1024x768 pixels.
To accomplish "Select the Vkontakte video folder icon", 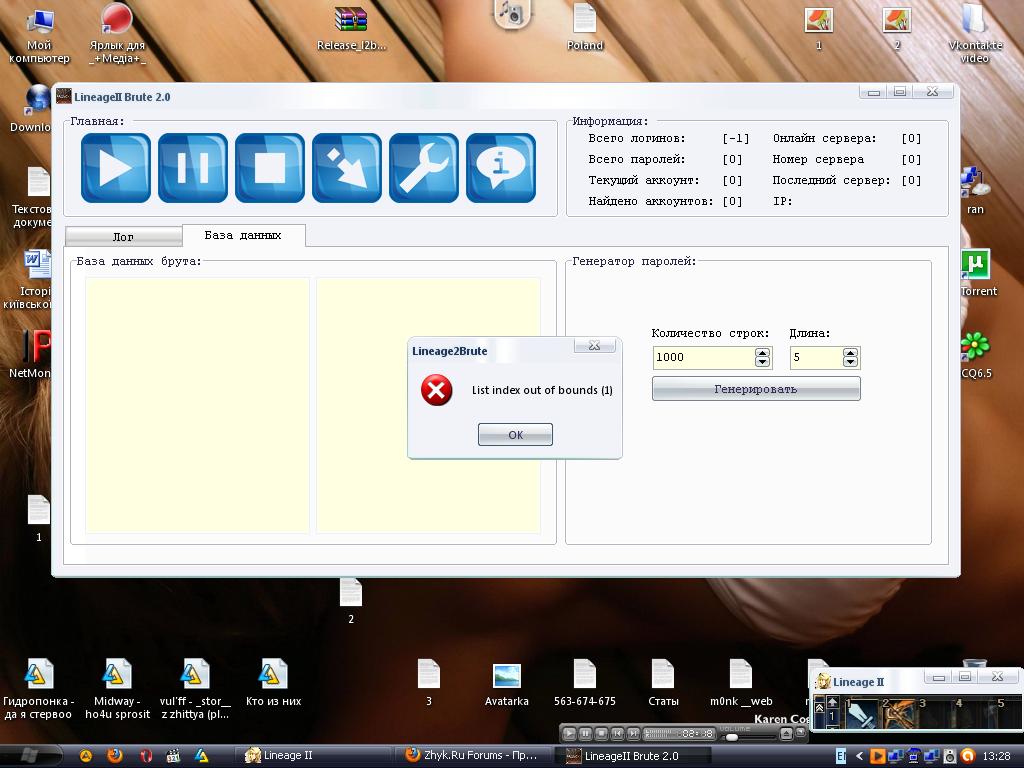I will (x=974, y=33).
